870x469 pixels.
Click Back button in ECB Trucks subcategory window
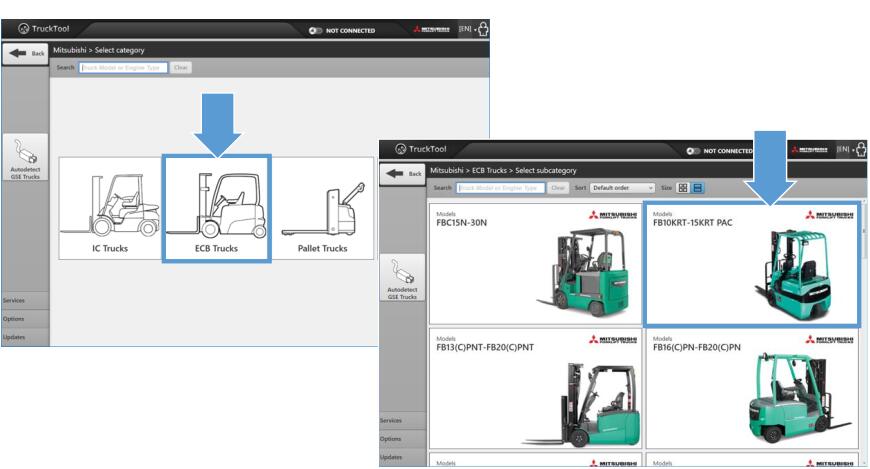[403, 174]
